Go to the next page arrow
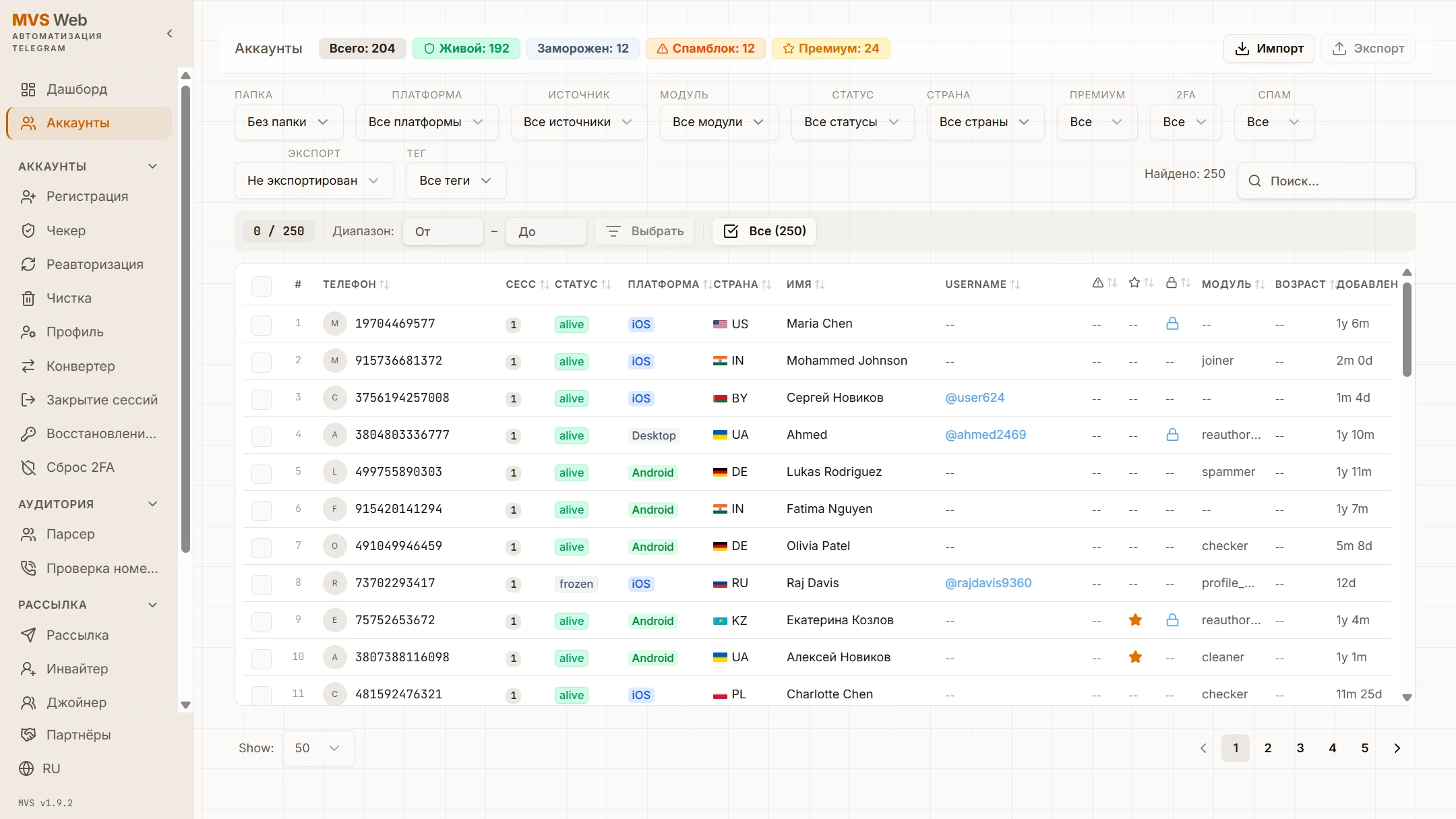Image resolution: width=1456 pixels, height=819 pixels. click(1397, 748)
